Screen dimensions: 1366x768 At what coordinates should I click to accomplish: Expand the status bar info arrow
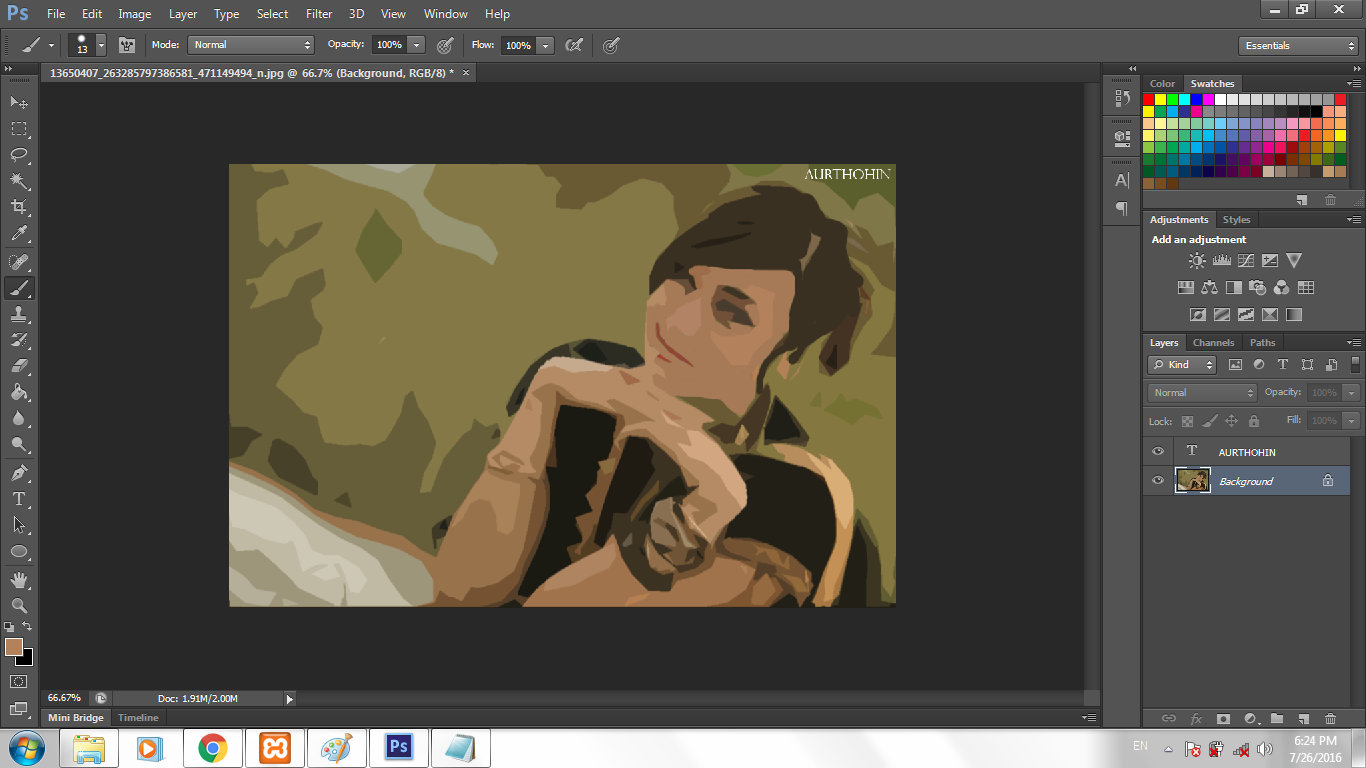[x=290, y=699]
